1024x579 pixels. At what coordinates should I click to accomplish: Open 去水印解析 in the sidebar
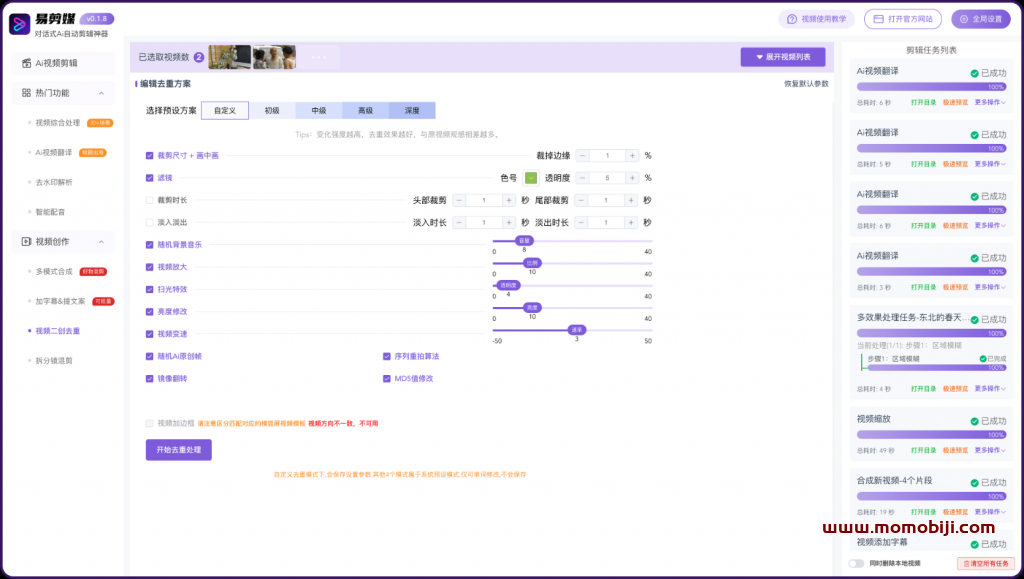point(54,182)
